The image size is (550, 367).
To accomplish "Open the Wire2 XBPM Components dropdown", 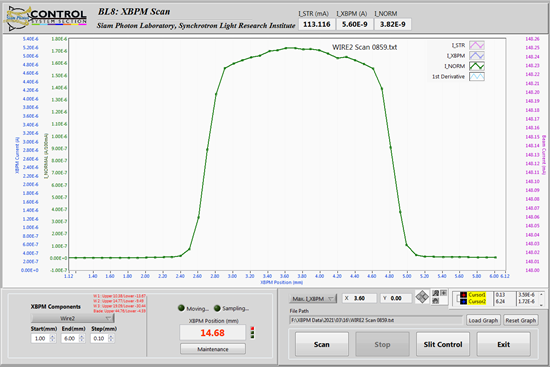I will pyautogui.click(x=72, y=318).
